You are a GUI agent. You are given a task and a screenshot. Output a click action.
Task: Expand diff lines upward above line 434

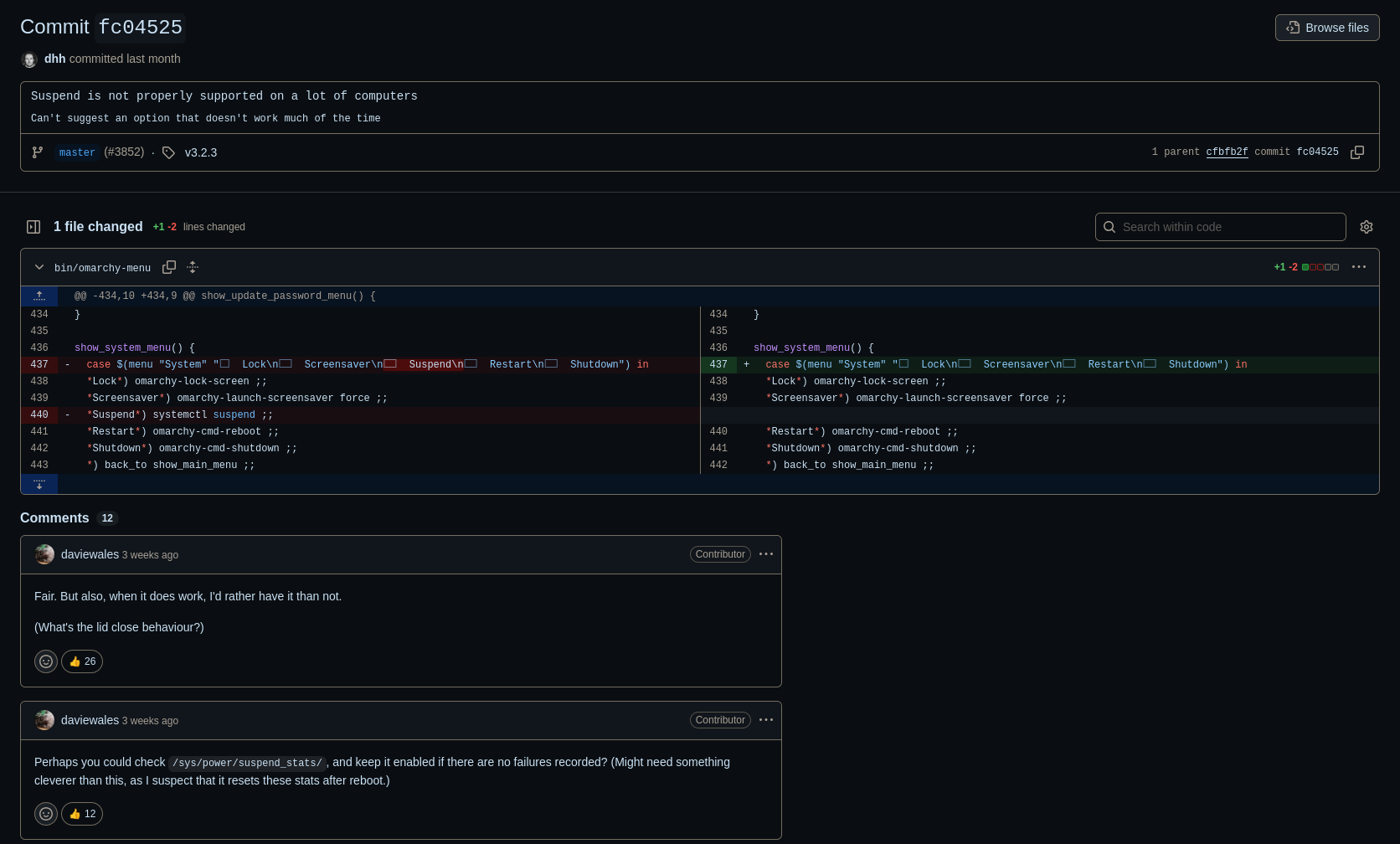pyautogui.click(x=39, y=296)
